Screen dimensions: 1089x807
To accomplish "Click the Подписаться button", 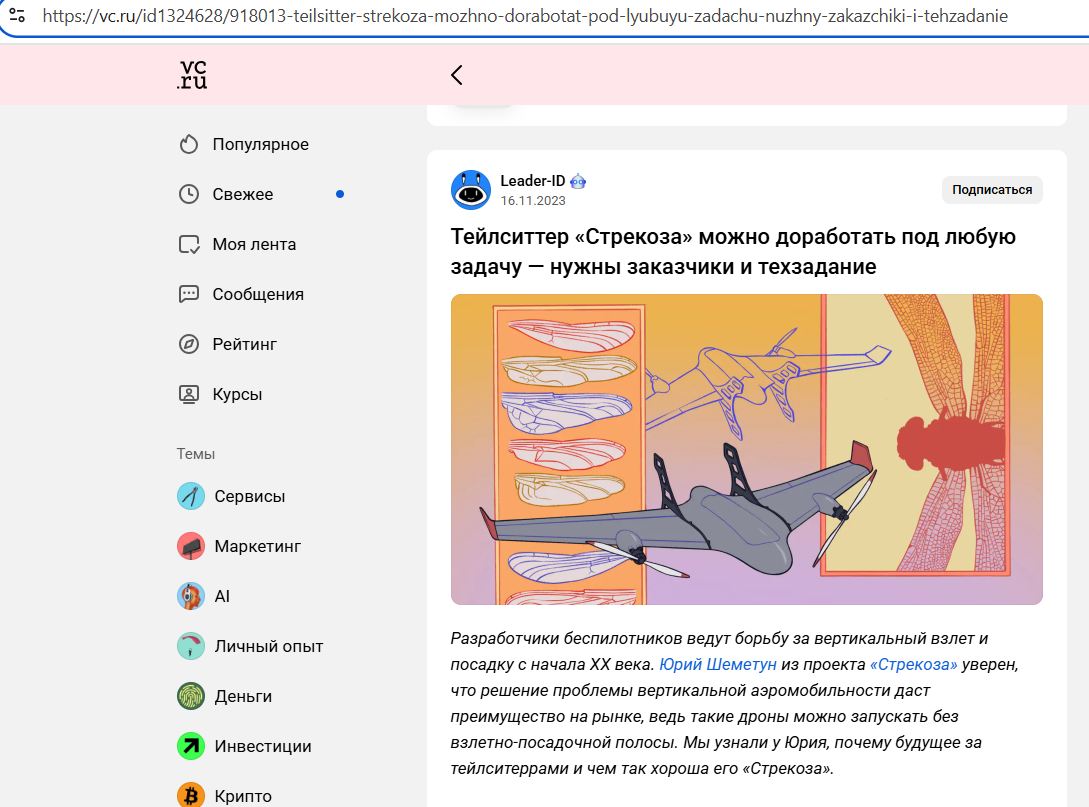I will tap(992, 190).
